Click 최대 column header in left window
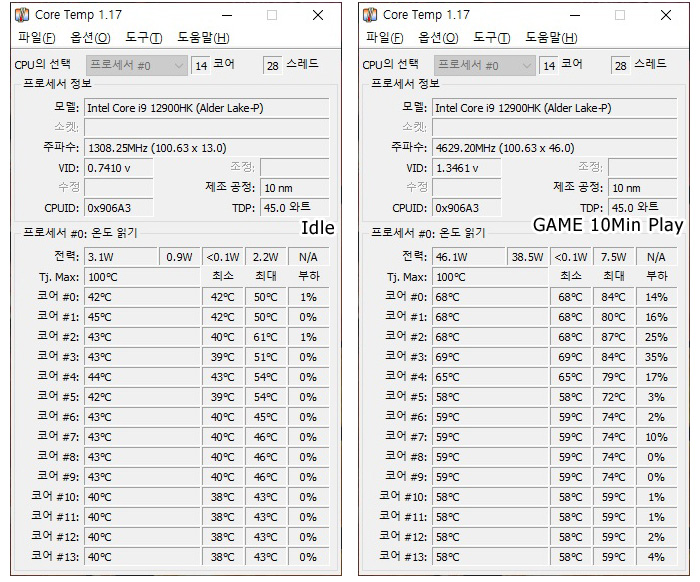 point(266,276)
